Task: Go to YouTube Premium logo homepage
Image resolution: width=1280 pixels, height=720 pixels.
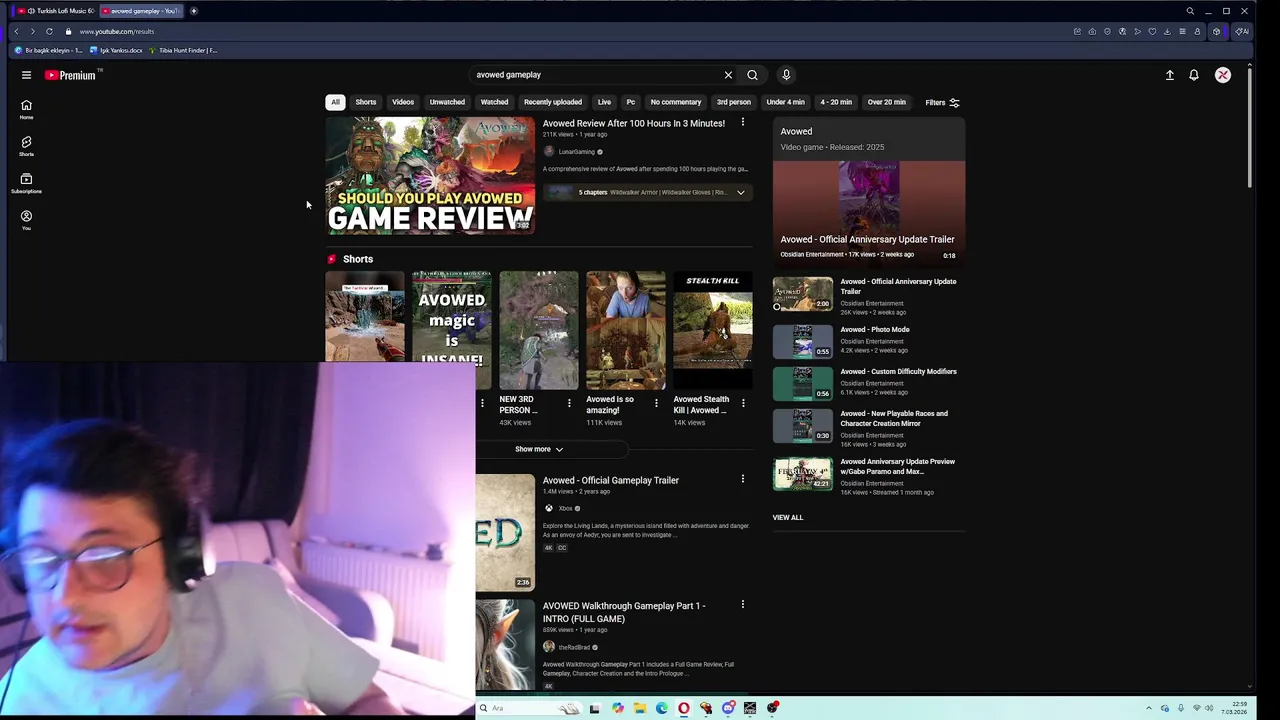Action: click(70, 75)
